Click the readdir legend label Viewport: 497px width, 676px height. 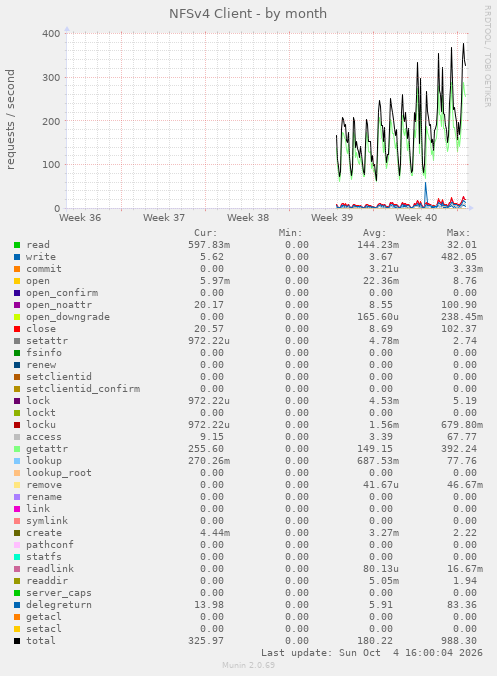point(47,581)
